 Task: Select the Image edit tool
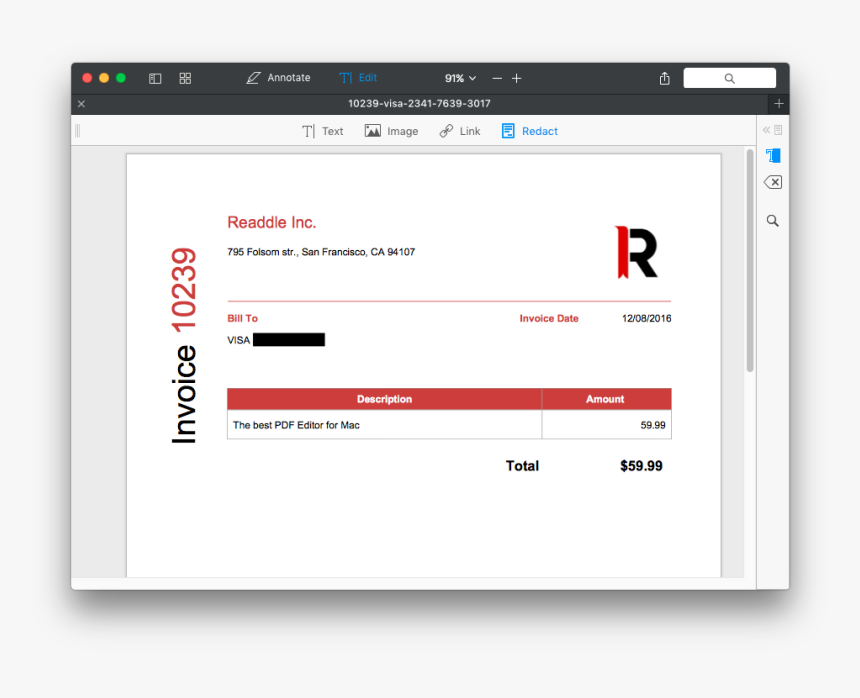392,131
